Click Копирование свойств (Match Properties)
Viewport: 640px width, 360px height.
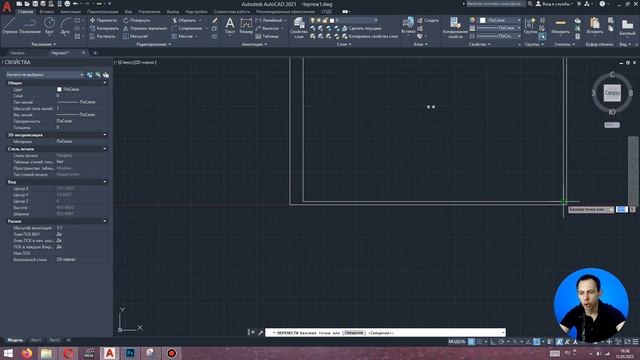[x=455, y=28]
